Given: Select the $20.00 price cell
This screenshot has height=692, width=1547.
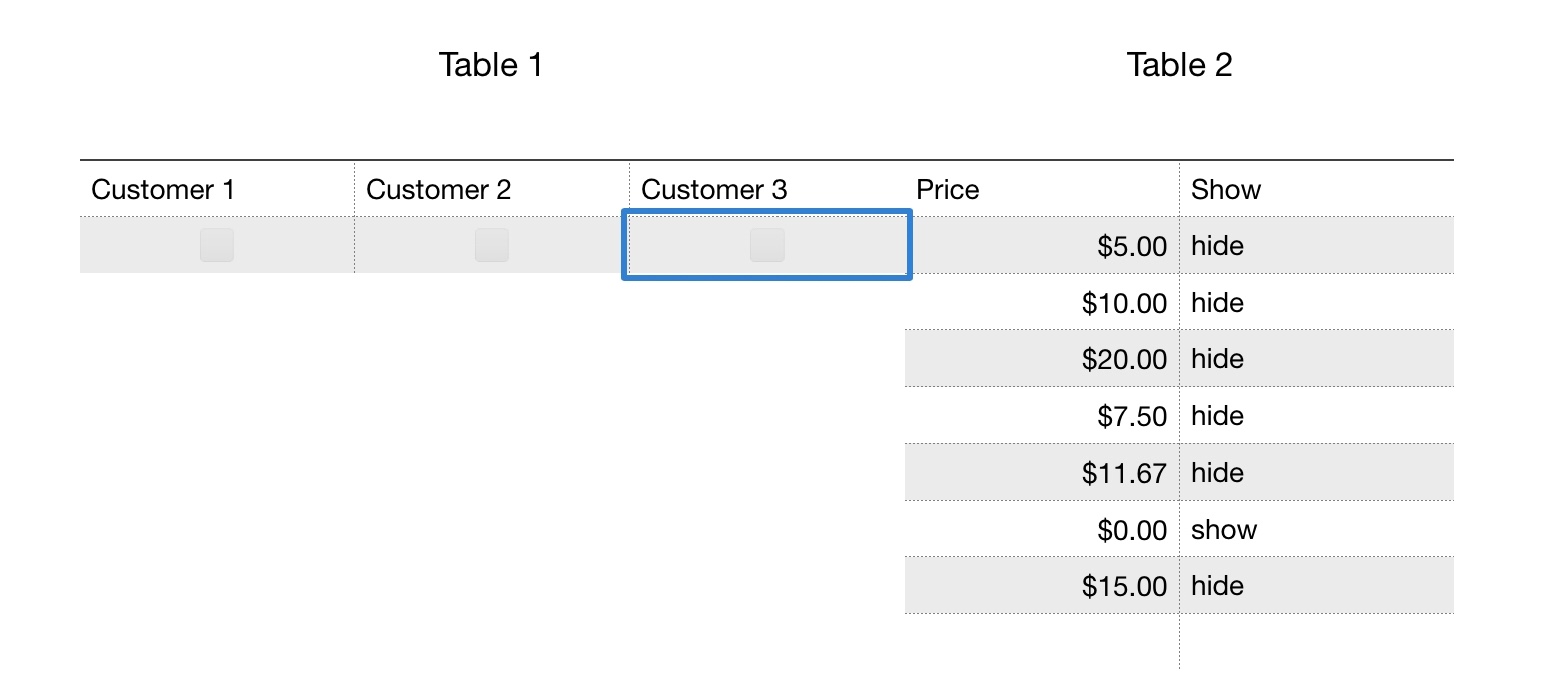Looking at the screenshot, I should point(1042,359).
